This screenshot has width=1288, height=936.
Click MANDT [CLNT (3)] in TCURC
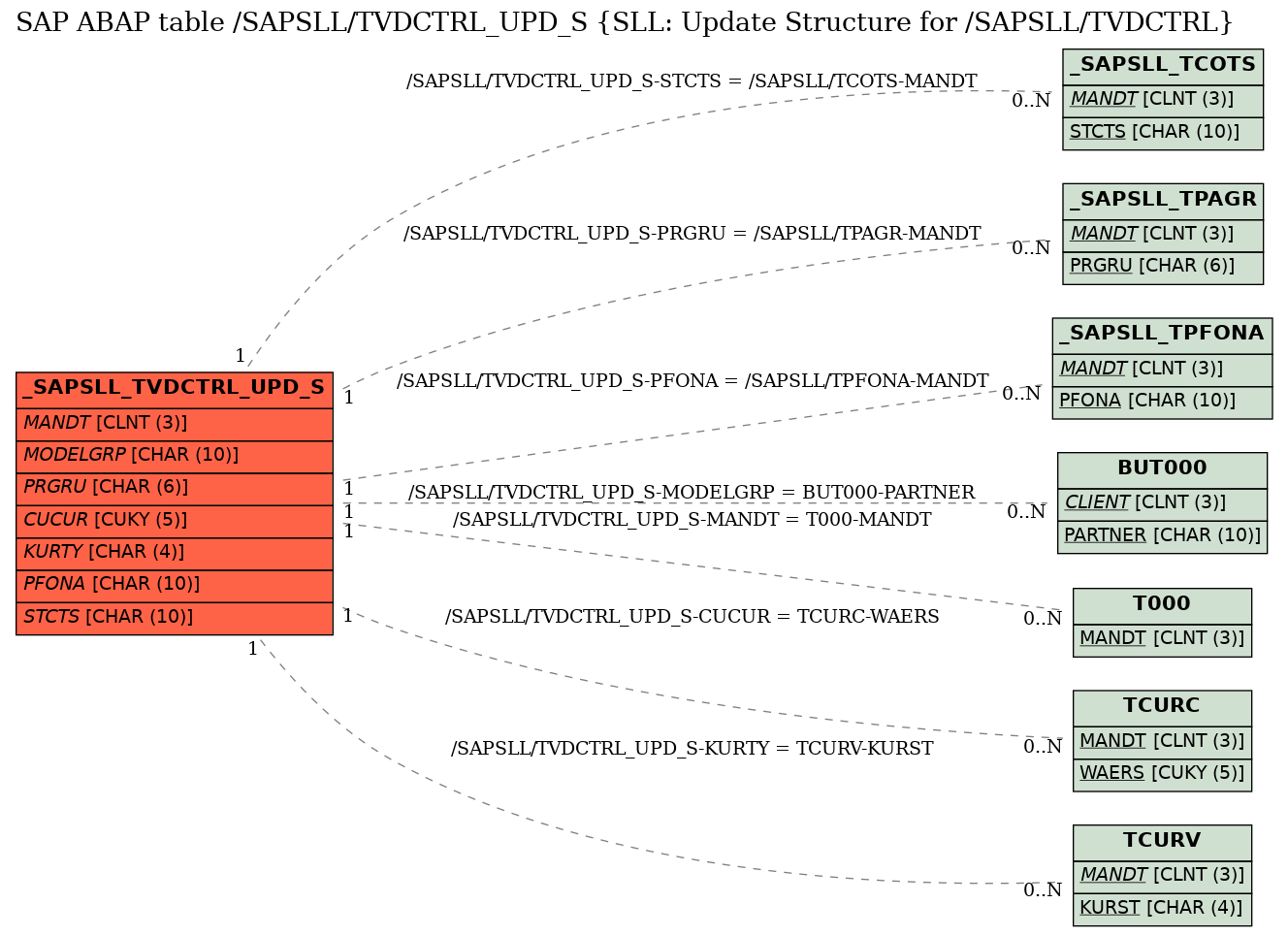[1162, 741]
